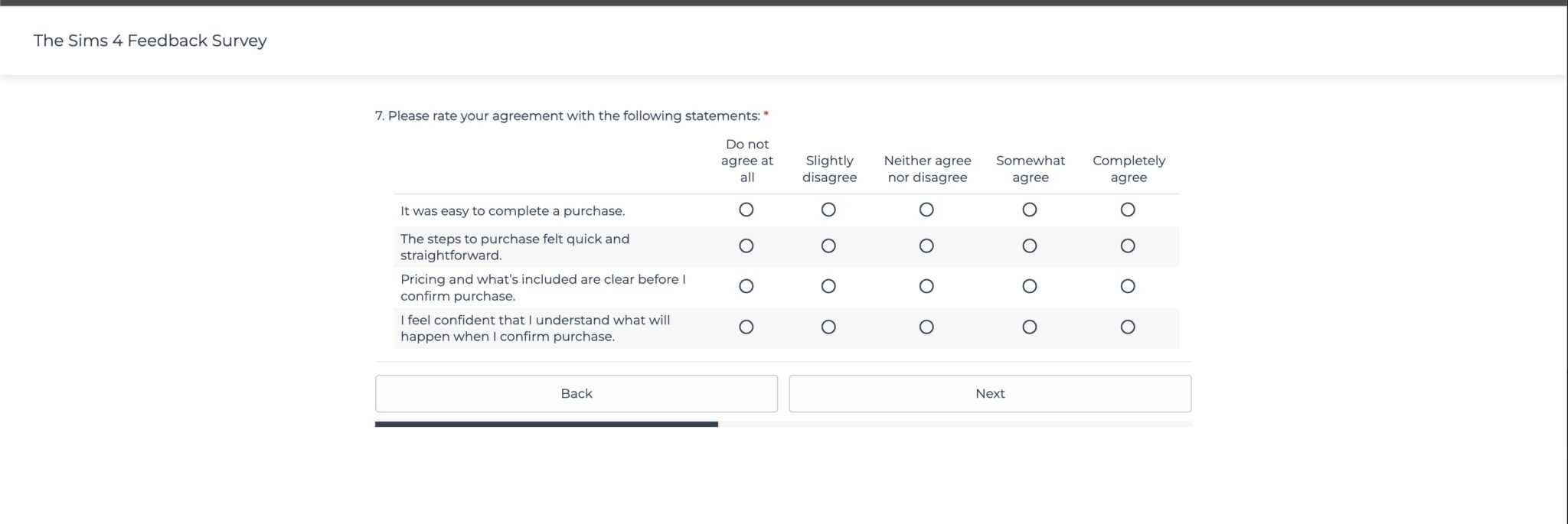Viewport: 1568px width, 524px height.
Task: Select 'Somewhat agree' for confident understanding statement
Action: tap(1030, 327)
